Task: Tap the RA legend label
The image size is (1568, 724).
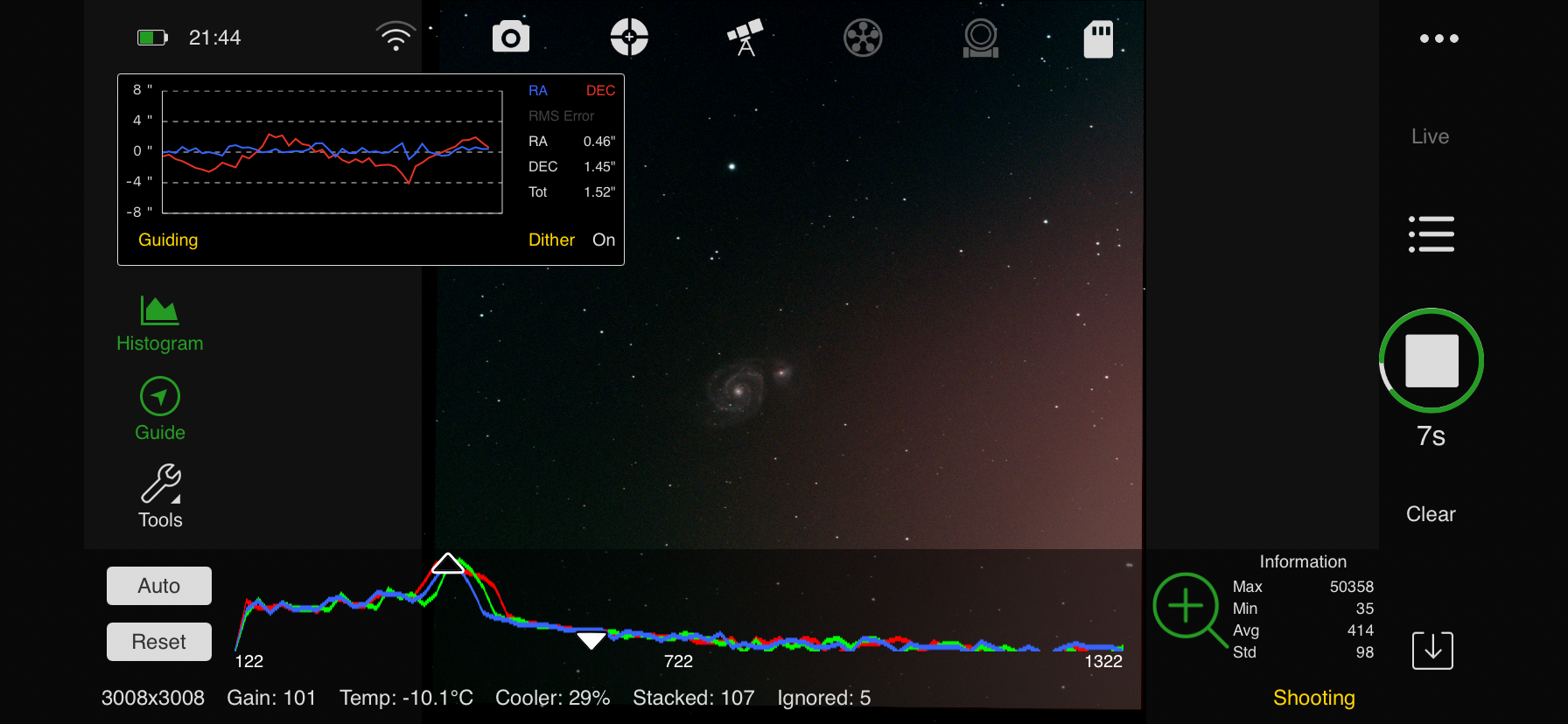Action: point(538,91)
